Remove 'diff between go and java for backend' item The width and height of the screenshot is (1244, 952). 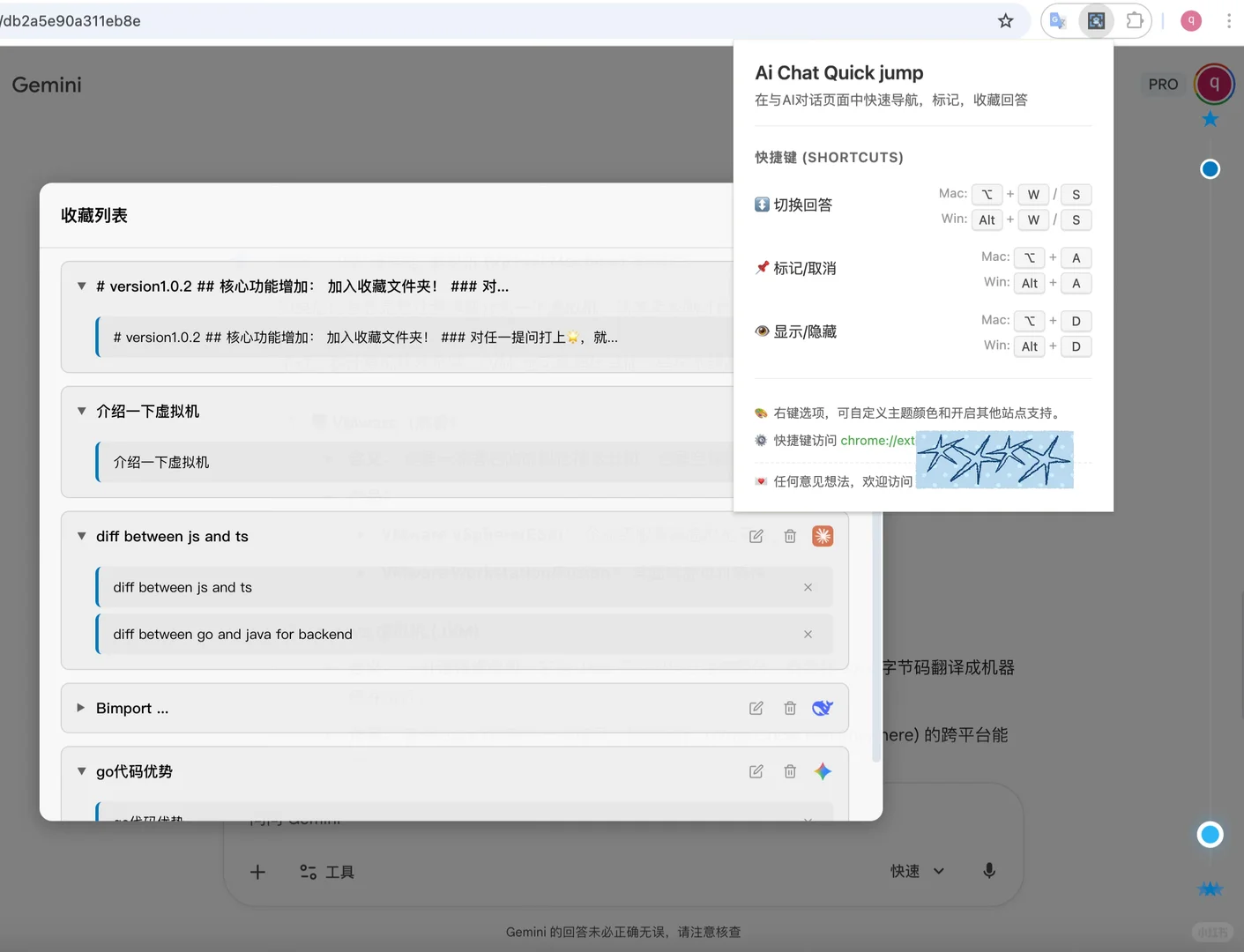tap(808, 634)
